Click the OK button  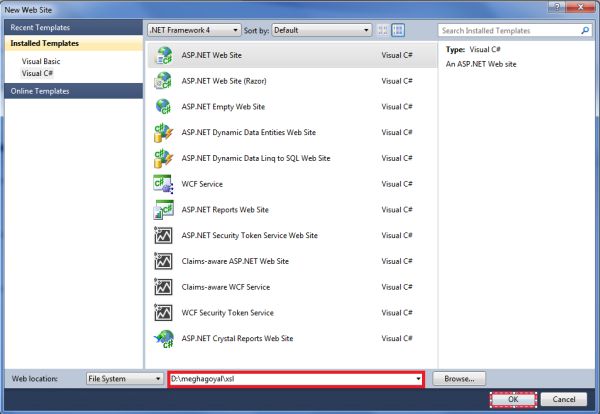click(x=513, y=399)
